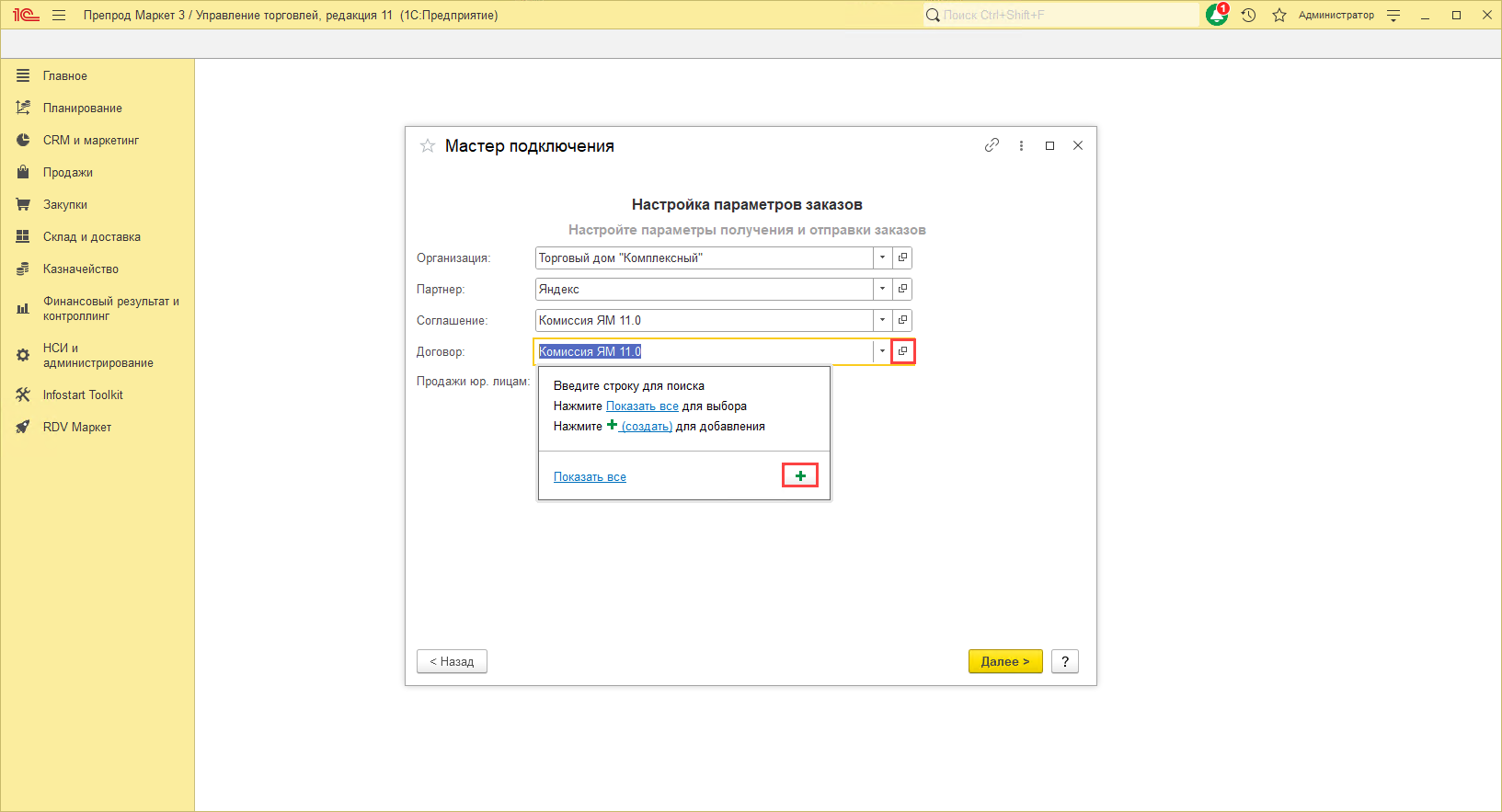Screen dimensions: 1502x812
Task: Click the favorites star in title bar
Action: (1278, 16)
